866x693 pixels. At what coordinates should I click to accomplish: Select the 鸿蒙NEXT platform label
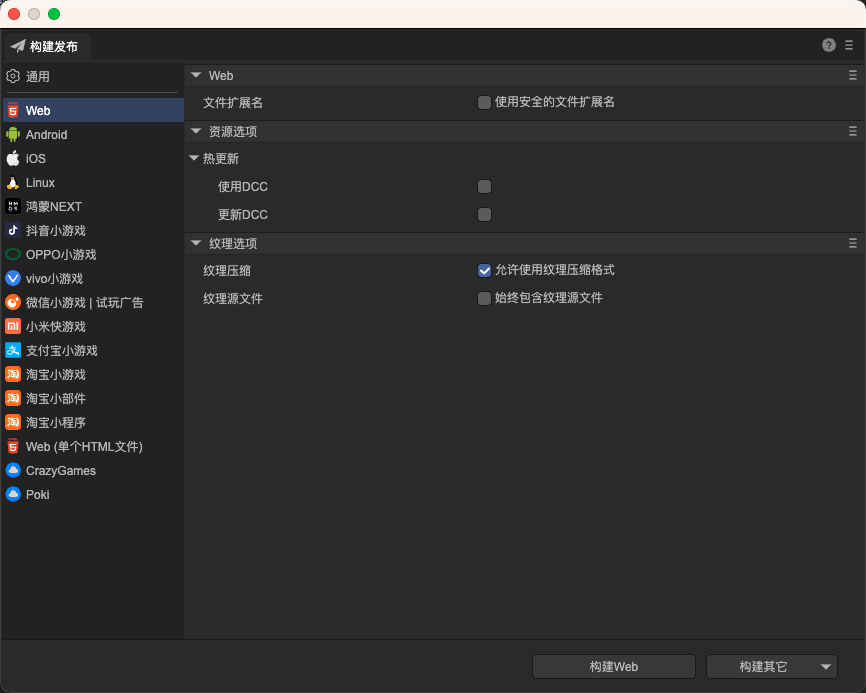point(54,207)
